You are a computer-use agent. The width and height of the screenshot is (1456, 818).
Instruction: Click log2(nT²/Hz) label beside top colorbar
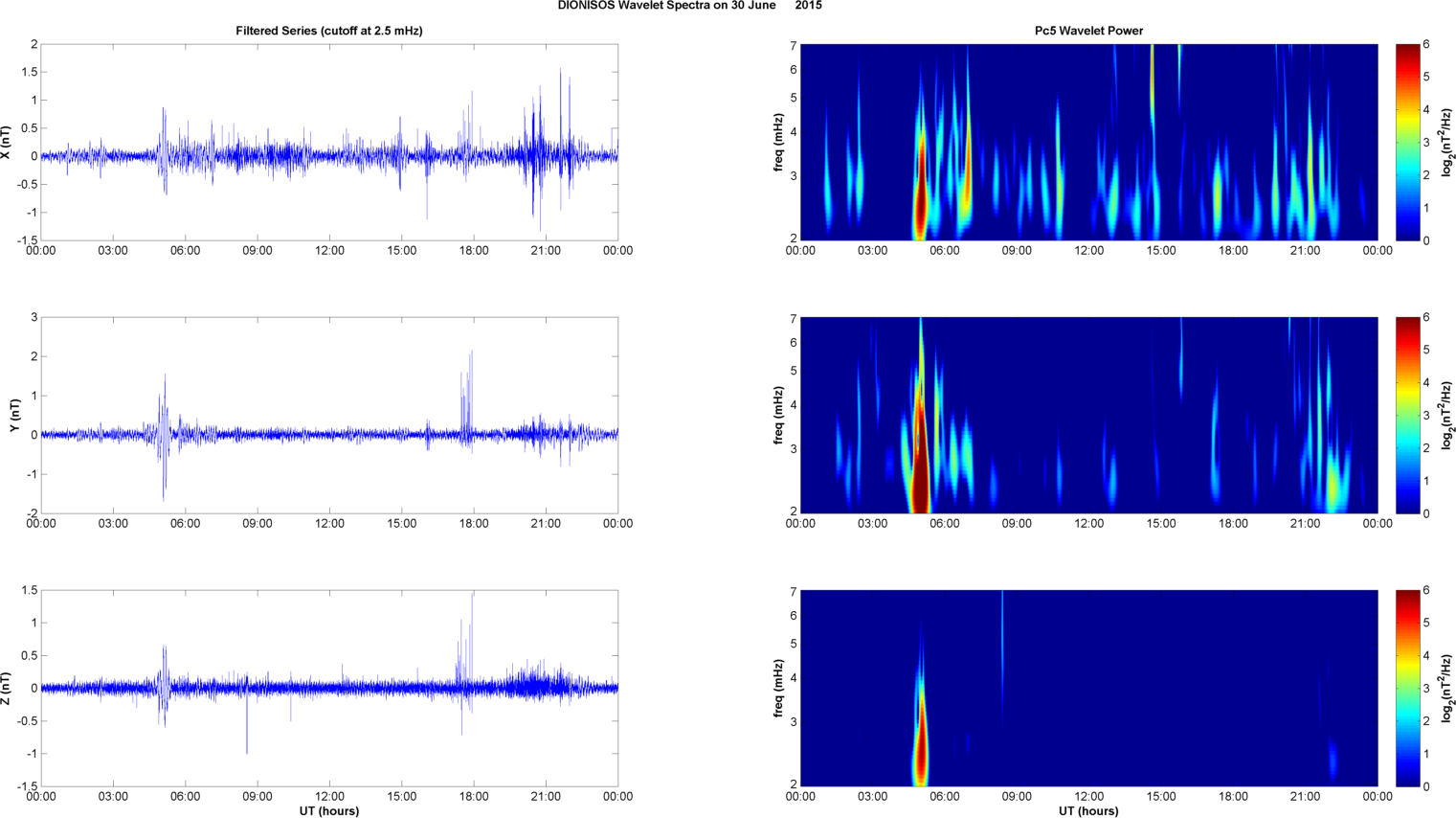coord(1448,142)
